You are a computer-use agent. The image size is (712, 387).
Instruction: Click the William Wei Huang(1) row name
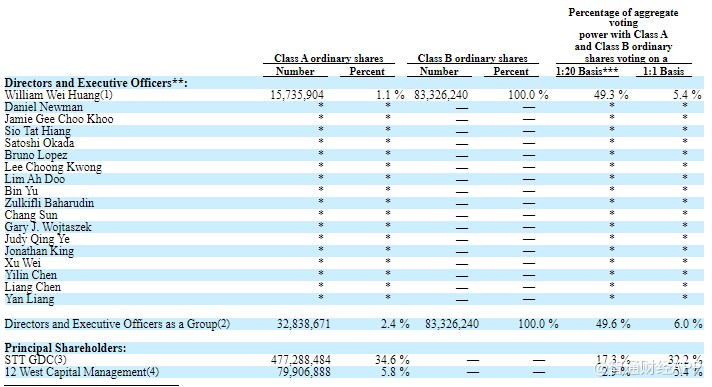[58, 95]
